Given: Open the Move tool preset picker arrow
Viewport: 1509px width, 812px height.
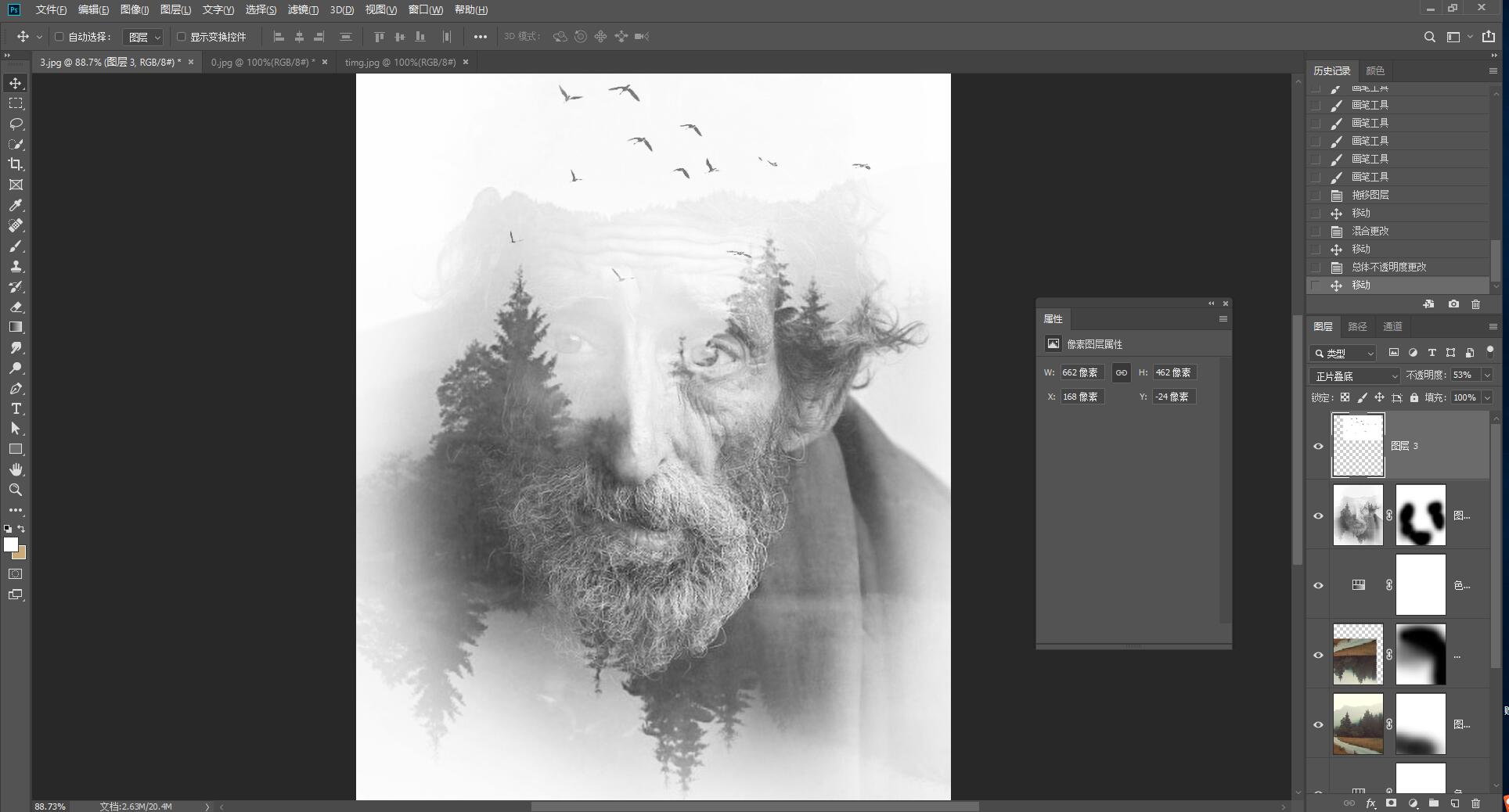Looking at the screenshot, I should (x=39, y=37).
